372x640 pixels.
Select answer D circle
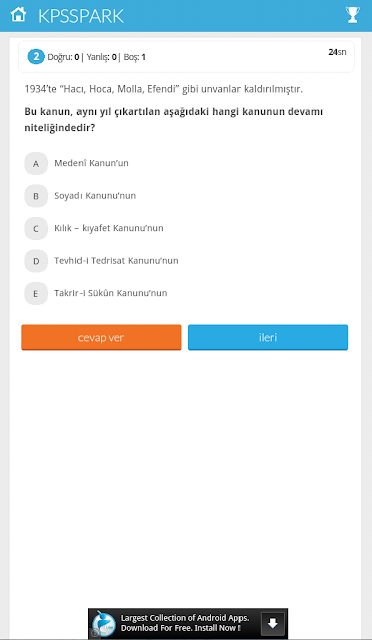point(36,261)
